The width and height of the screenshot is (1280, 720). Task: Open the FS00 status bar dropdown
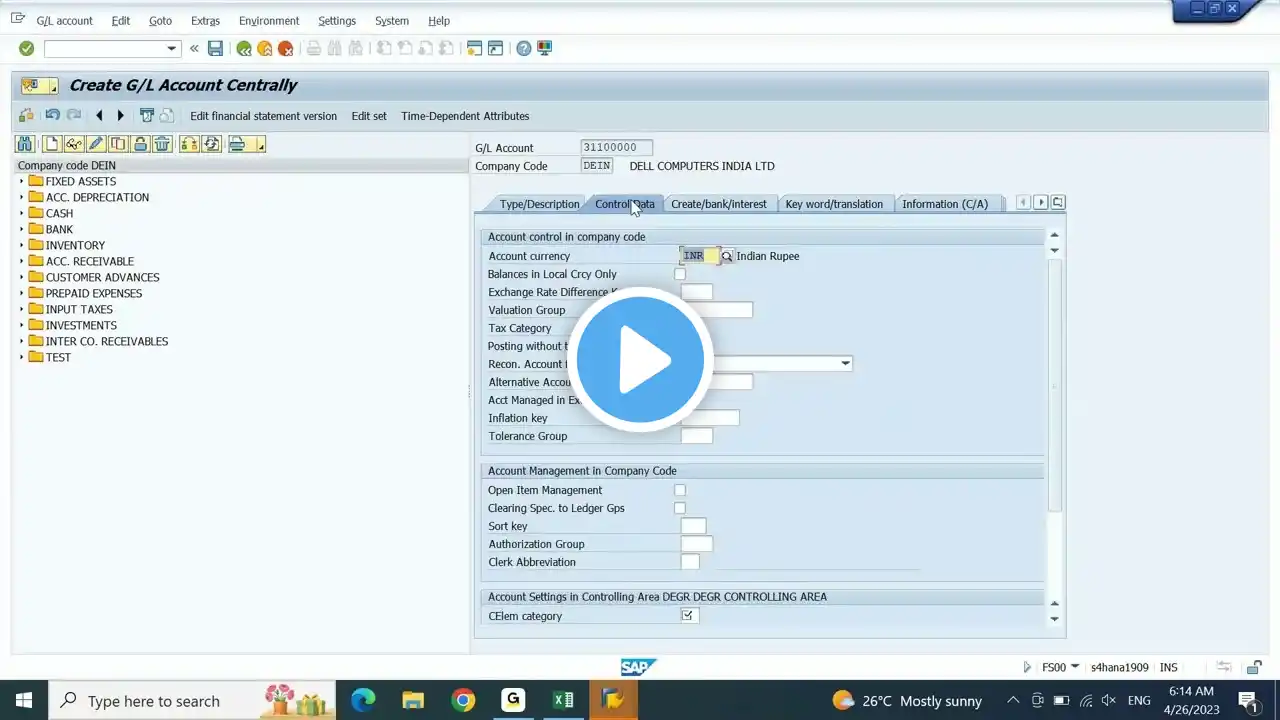(1075, 667)
